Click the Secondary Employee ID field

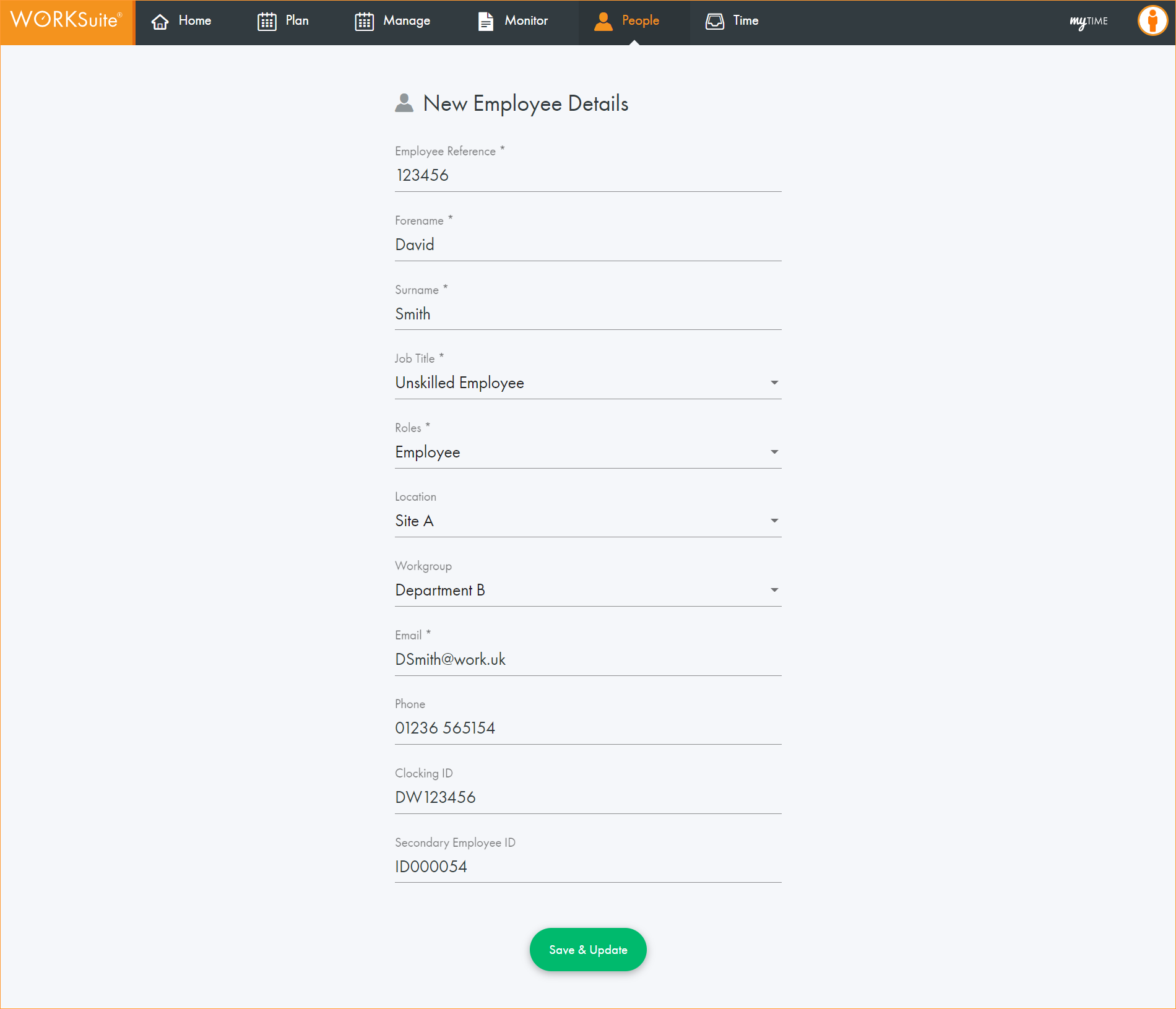pos(587,867)
